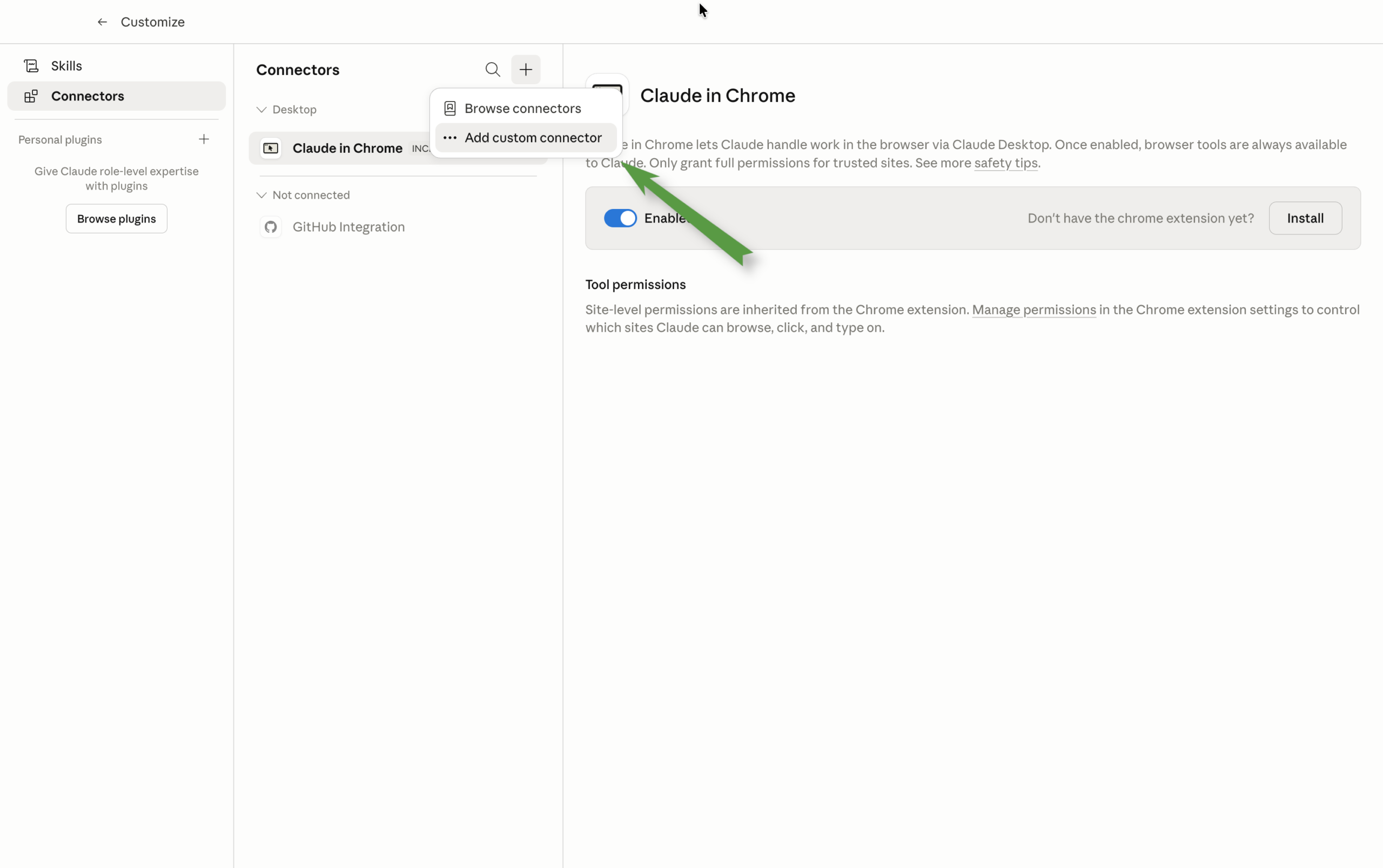
Task: Go back using the Customize arrow
Action: pyautogui.click(x=102, y=22)
